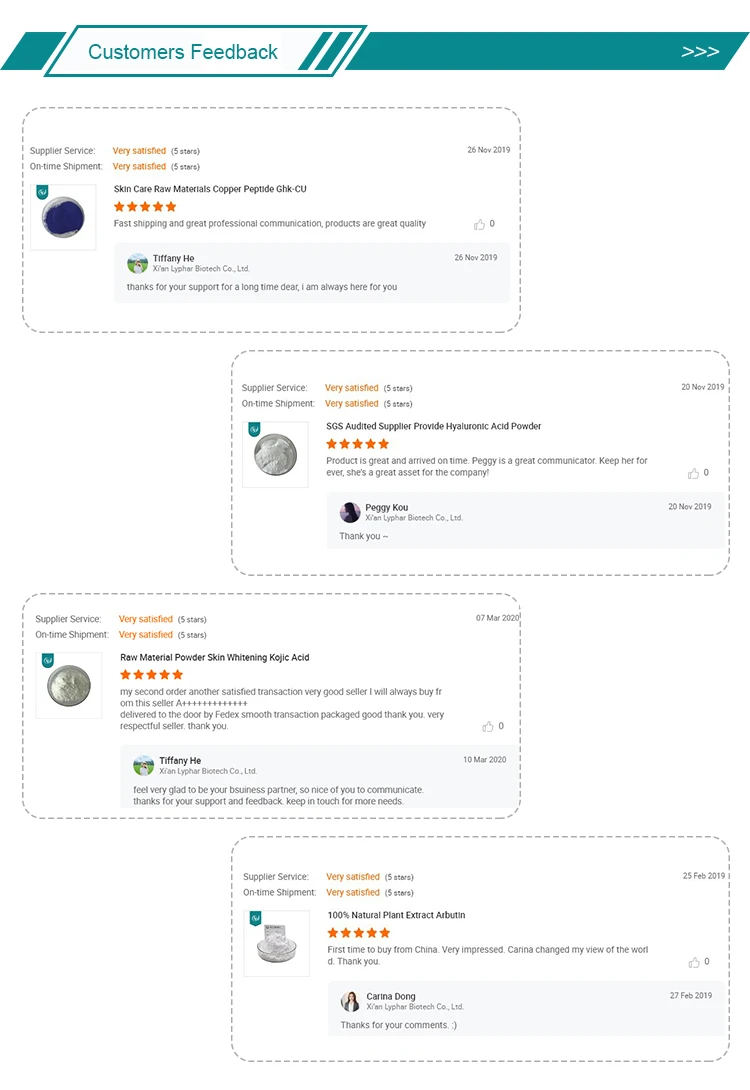Click Tiffany He's avatar on Kojic Acid reply
Viewport: 750px width, 1090px height.
(x=144, y=765)
